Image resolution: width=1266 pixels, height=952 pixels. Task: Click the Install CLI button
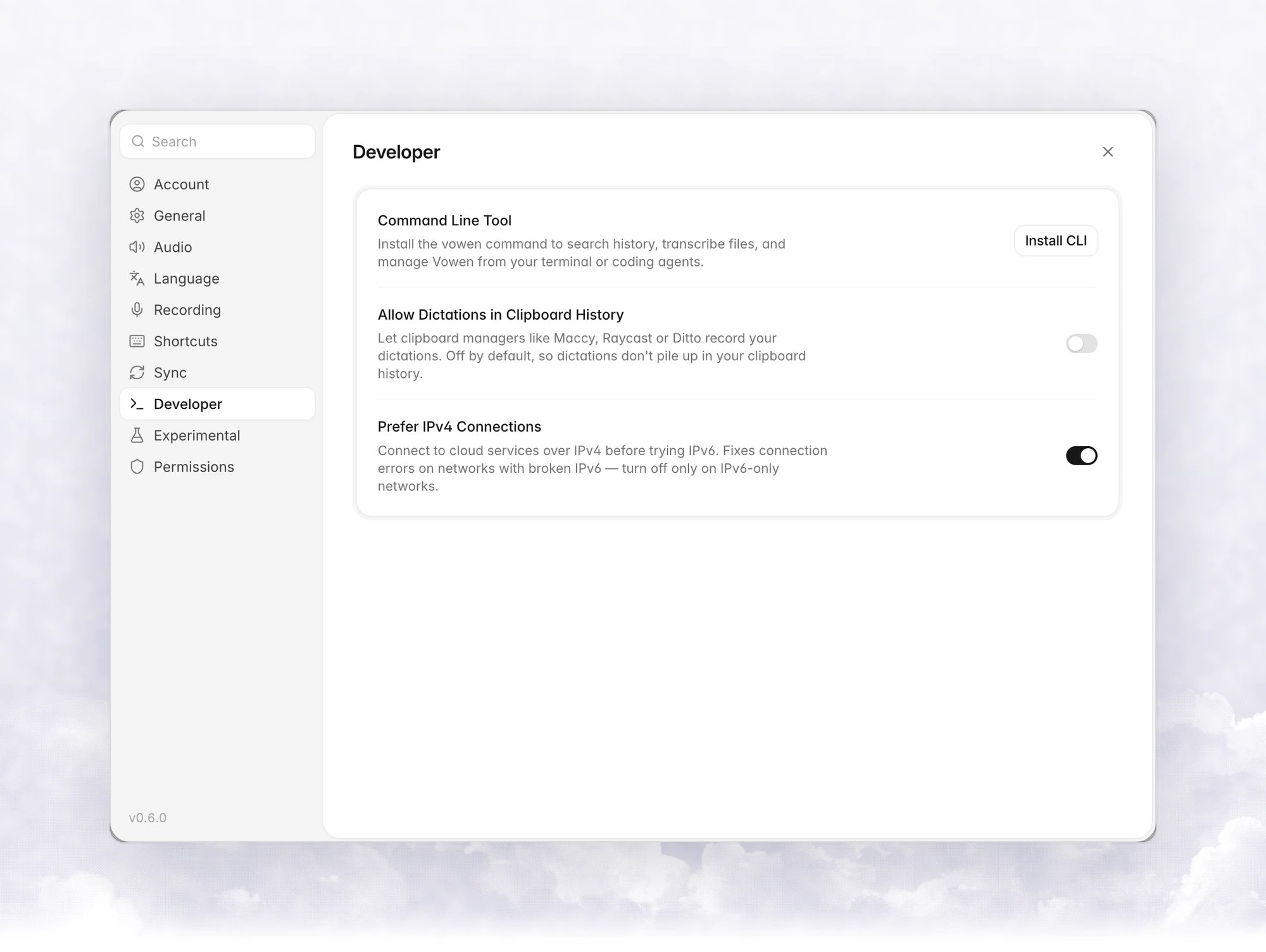[x=1056, y=241]
